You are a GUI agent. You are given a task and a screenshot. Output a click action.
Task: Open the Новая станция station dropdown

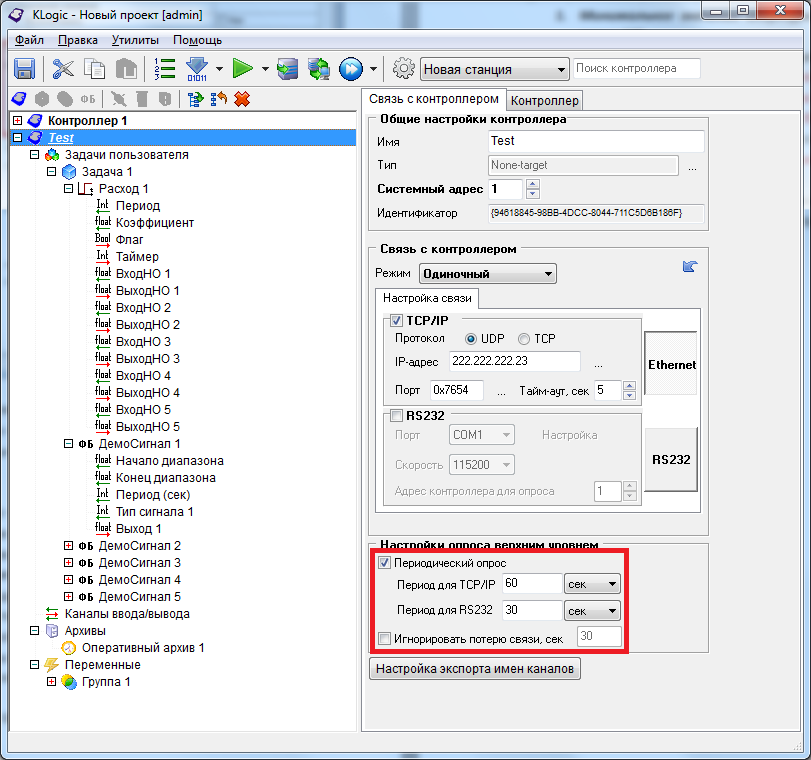tap(494, 70)
